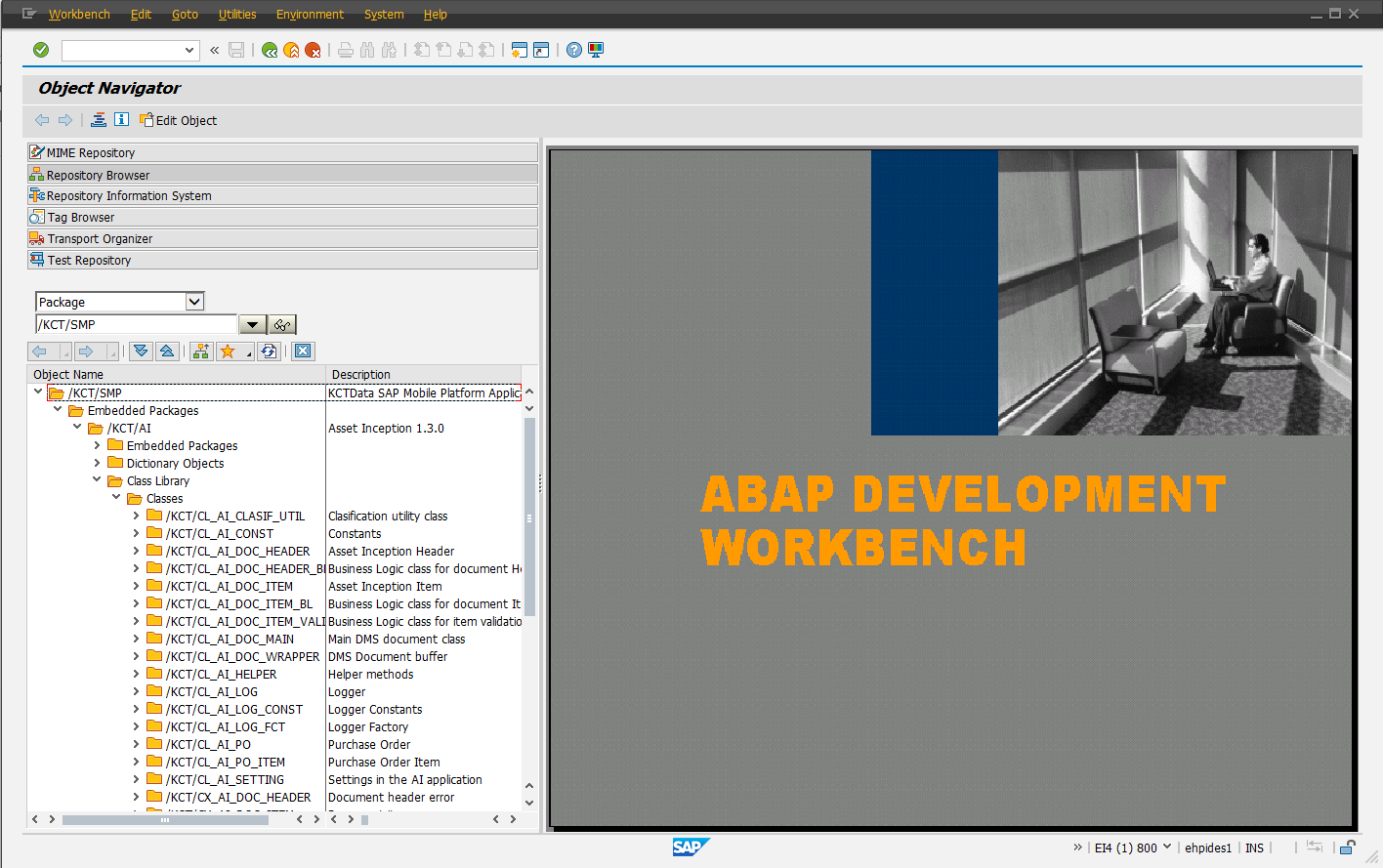
Task: Open Help via the question mark icon
Action: pyautogui.click(x=574, y=50)
